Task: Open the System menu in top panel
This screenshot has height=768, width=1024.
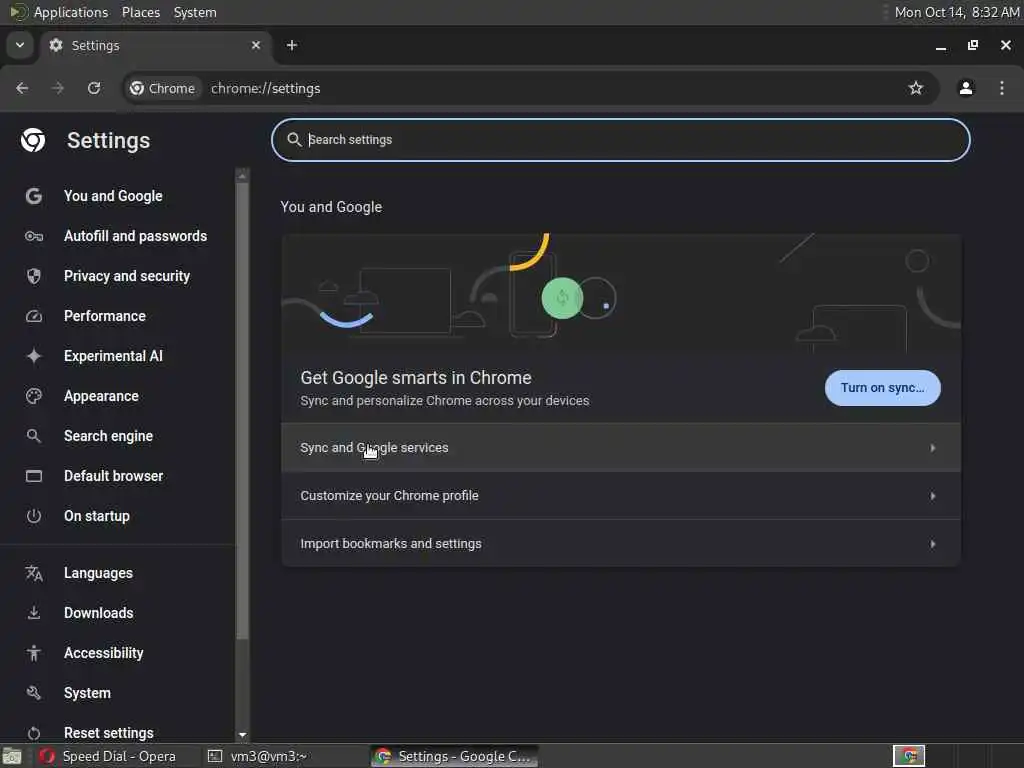Action: [x=195, y=12]
